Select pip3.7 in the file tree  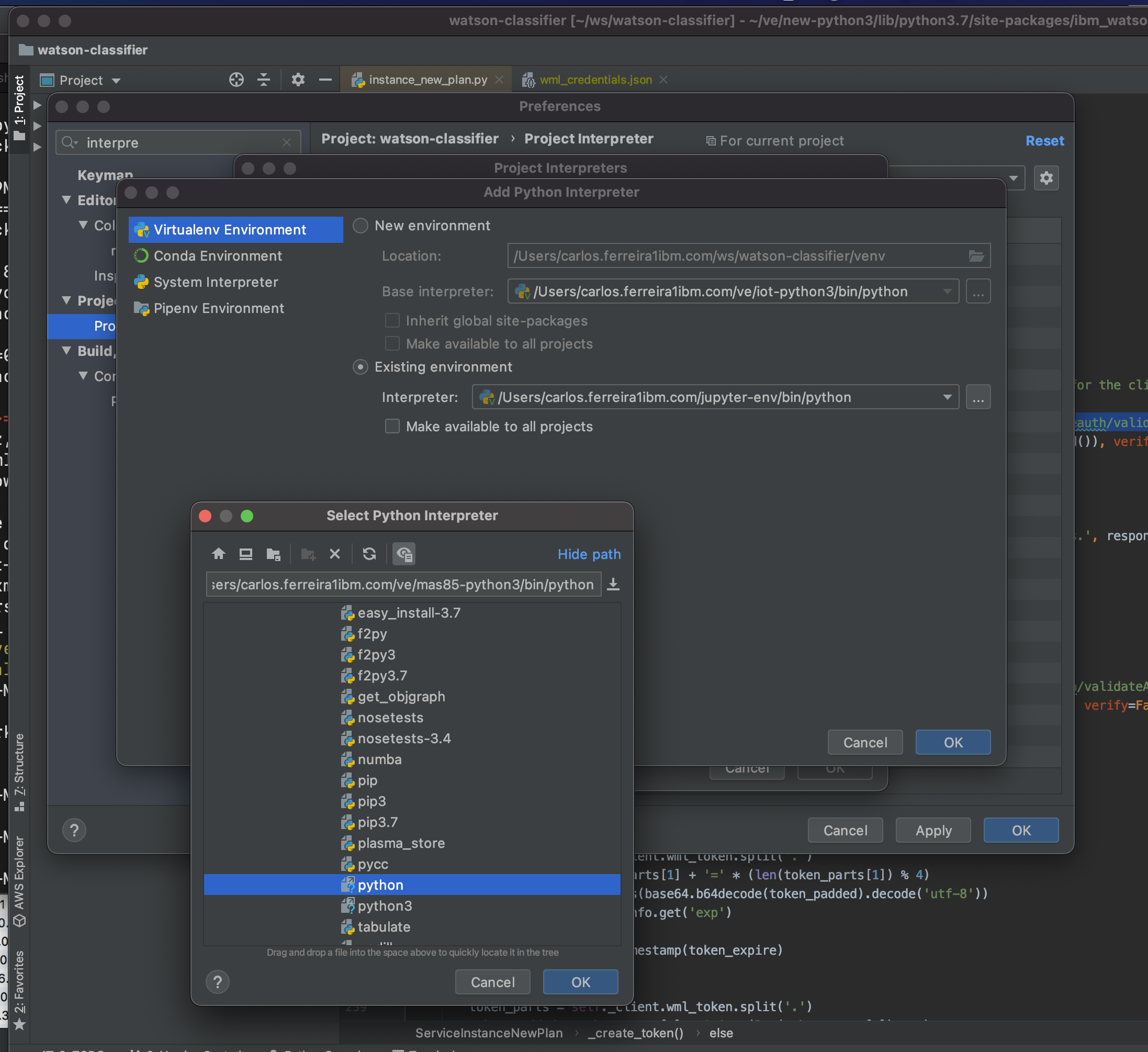[412, 822]
